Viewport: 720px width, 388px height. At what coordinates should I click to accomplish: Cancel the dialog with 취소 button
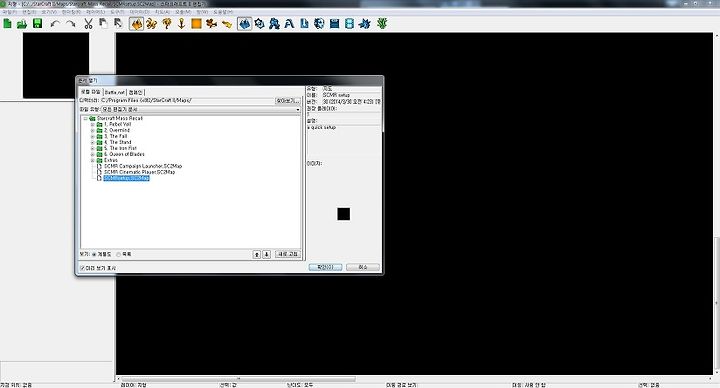click(363, 267)
